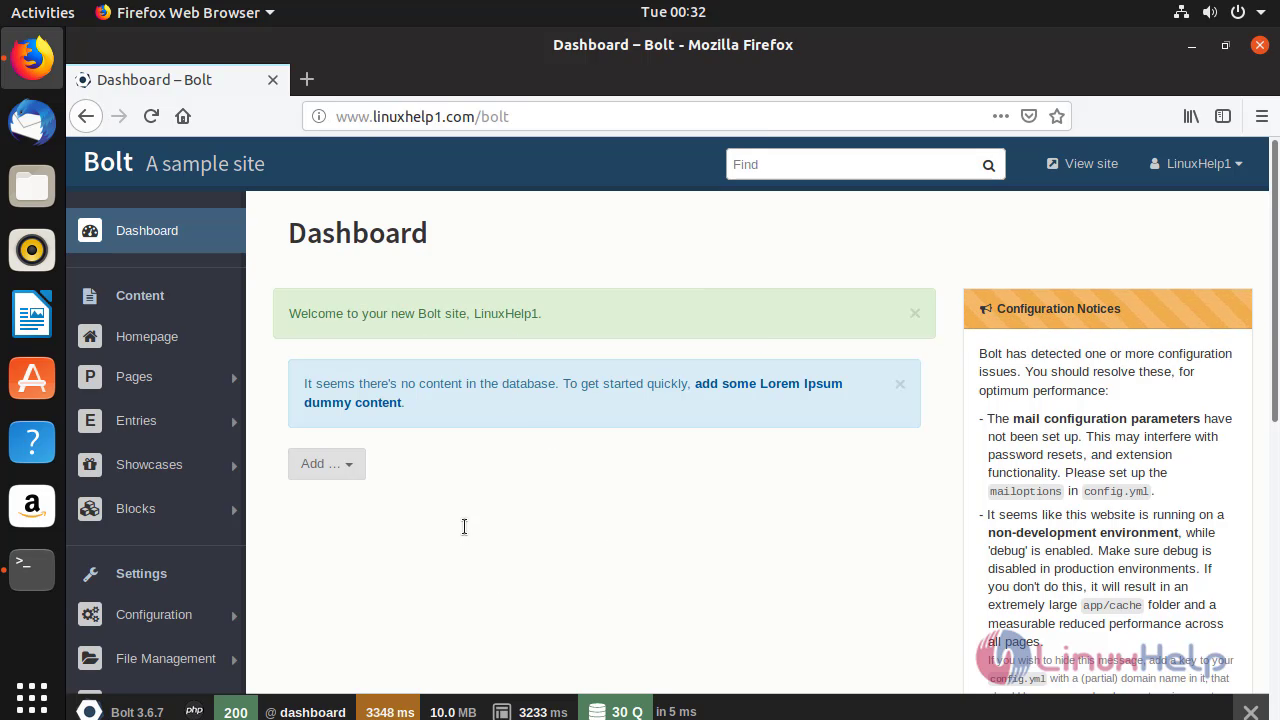This screenshot has width=1280, height=720.
Task: Click the Blocks cubes icon
Action: [90, 509]
